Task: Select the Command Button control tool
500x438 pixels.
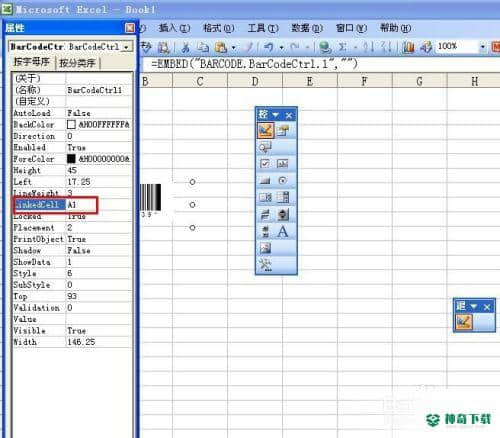Action: coord(265,181)
